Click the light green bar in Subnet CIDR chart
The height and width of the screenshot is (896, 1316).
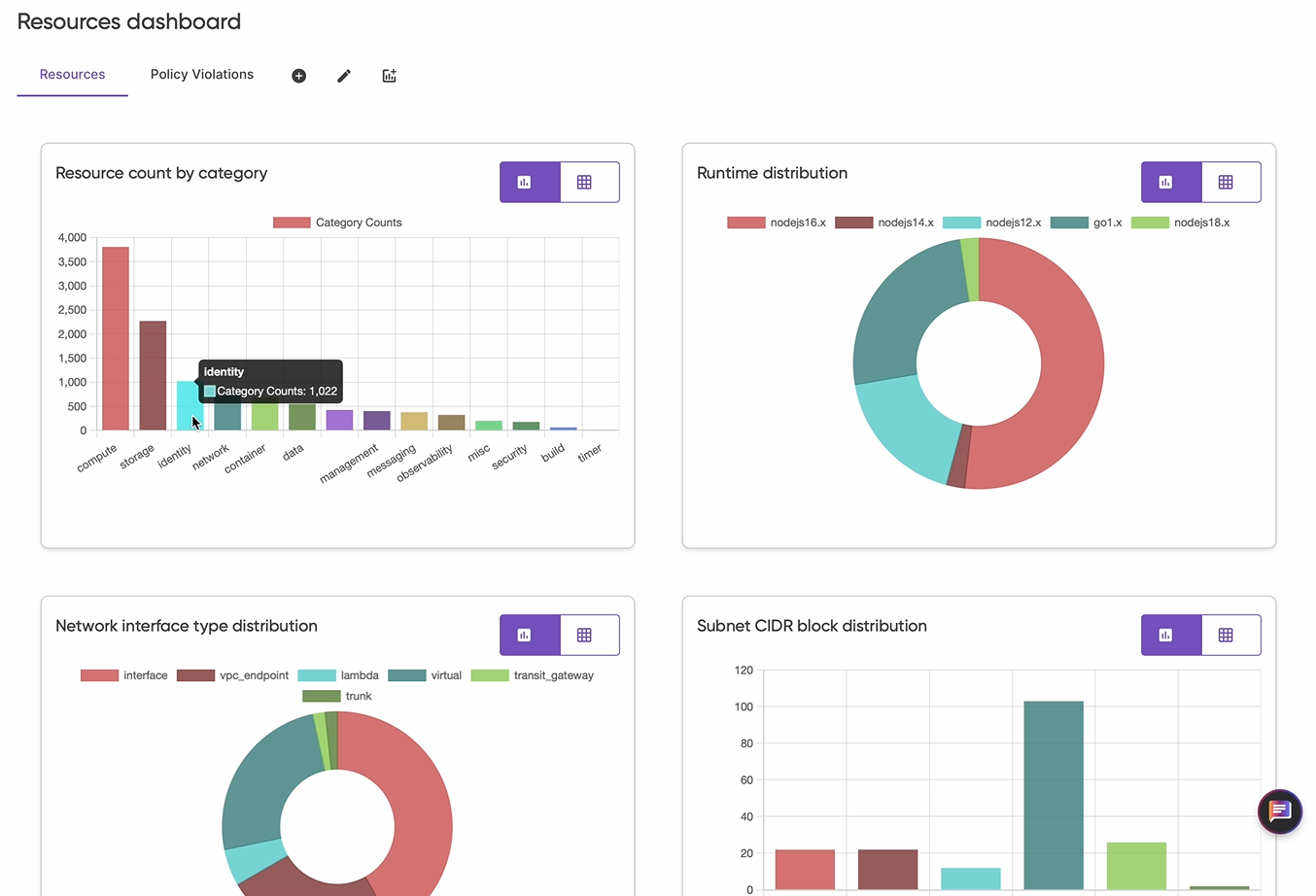(1136, 866)
